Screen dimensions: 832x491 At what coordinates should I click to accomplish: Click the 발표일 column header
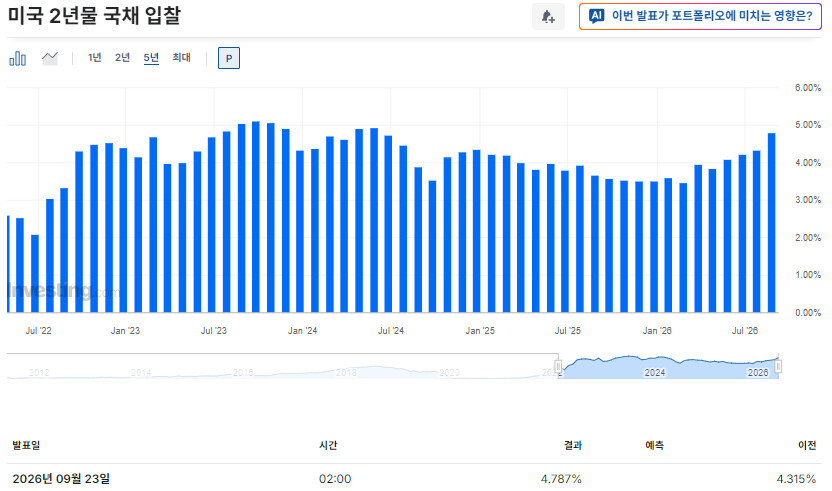(27, 445)
